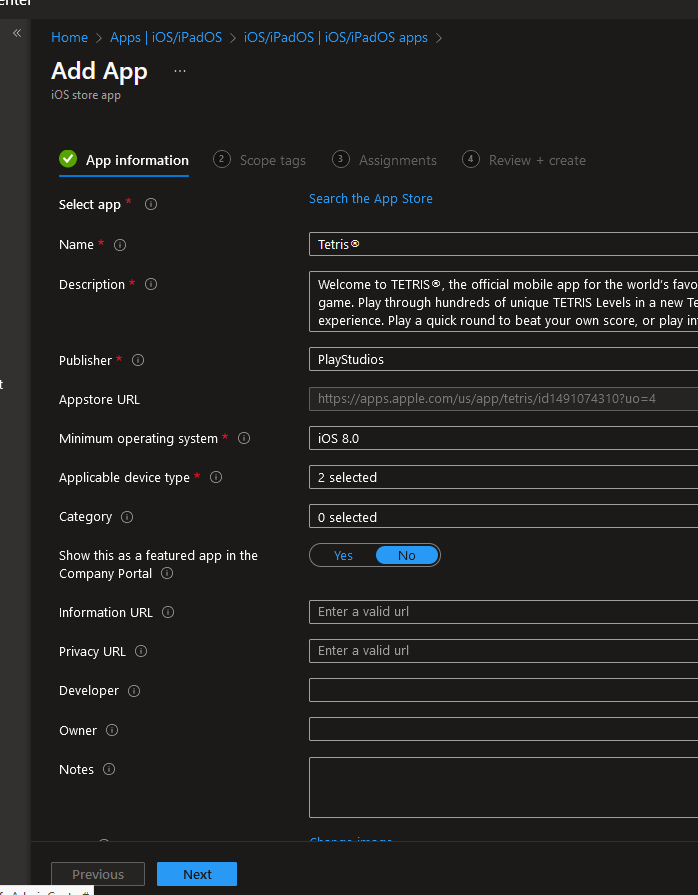This screenshot has width=698, height=895.
Task: Click the Home breadcrumb link
Action: point(70,37)
